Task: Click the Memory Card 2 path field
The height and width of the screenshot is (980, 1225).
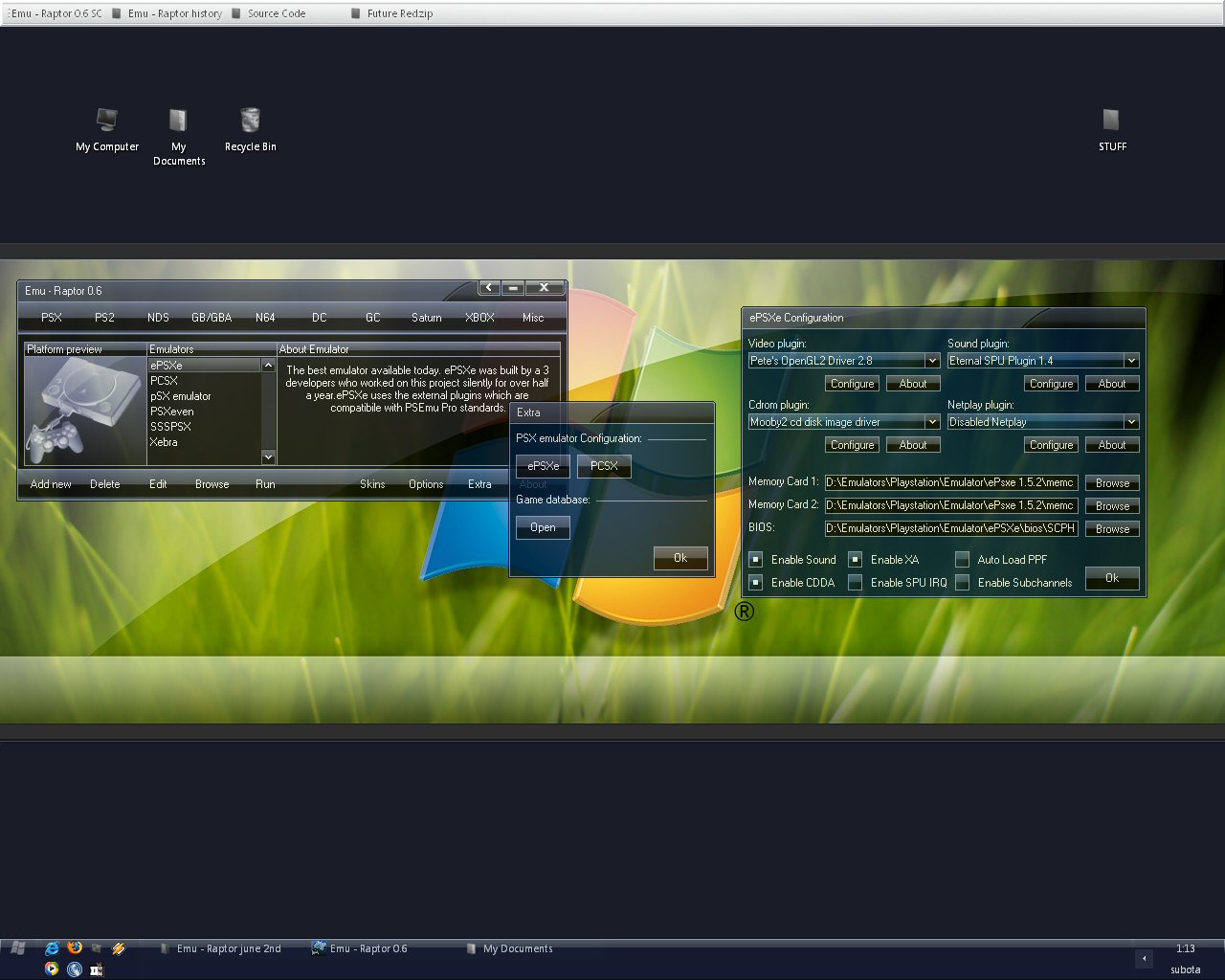Action: (951, 505)
